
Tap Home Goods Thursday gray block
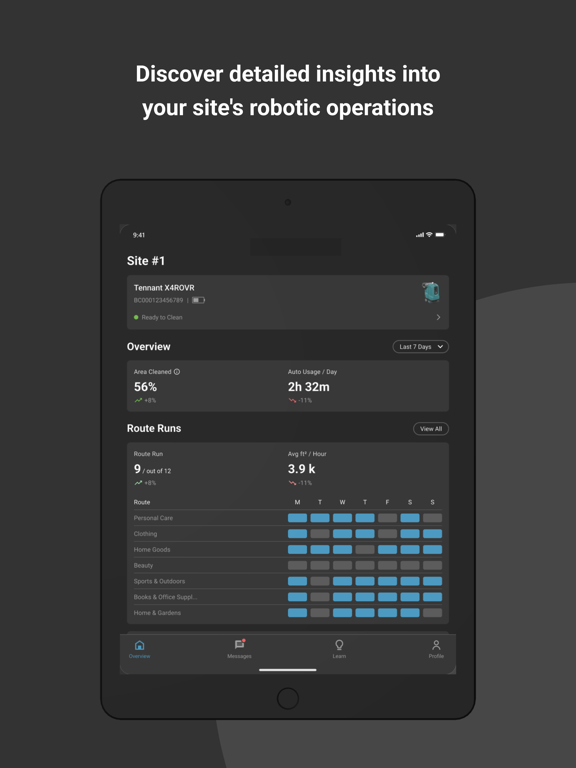[365, 550]
